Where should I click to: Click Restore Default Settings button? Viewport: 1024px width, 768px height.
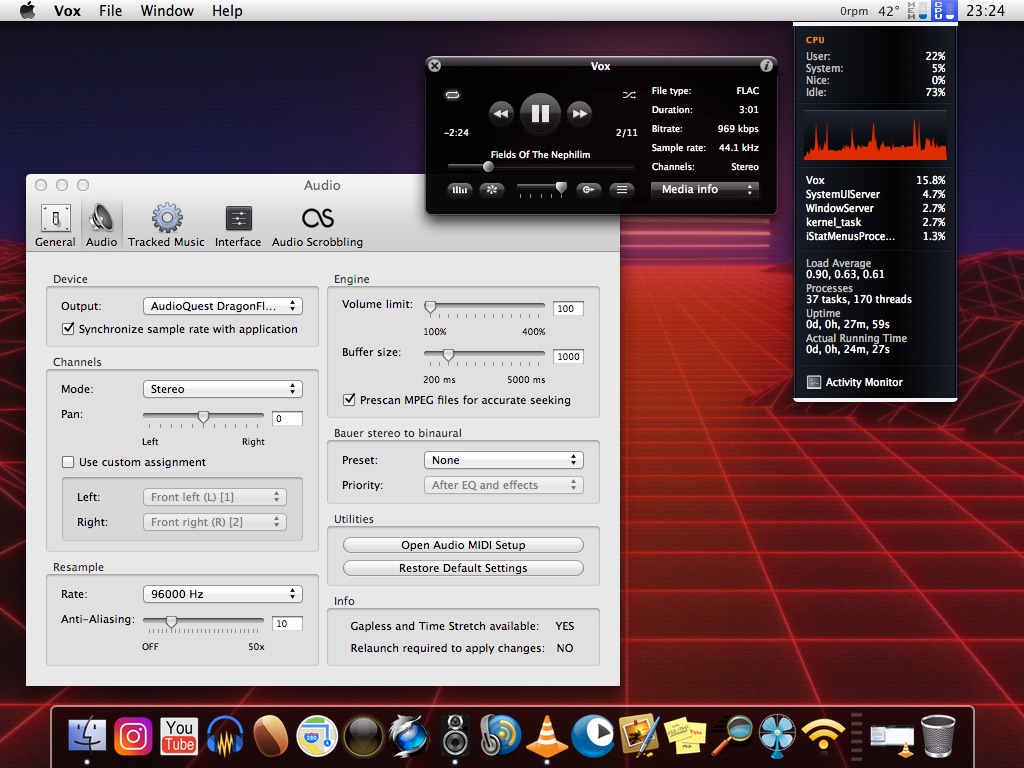[463, 568]
